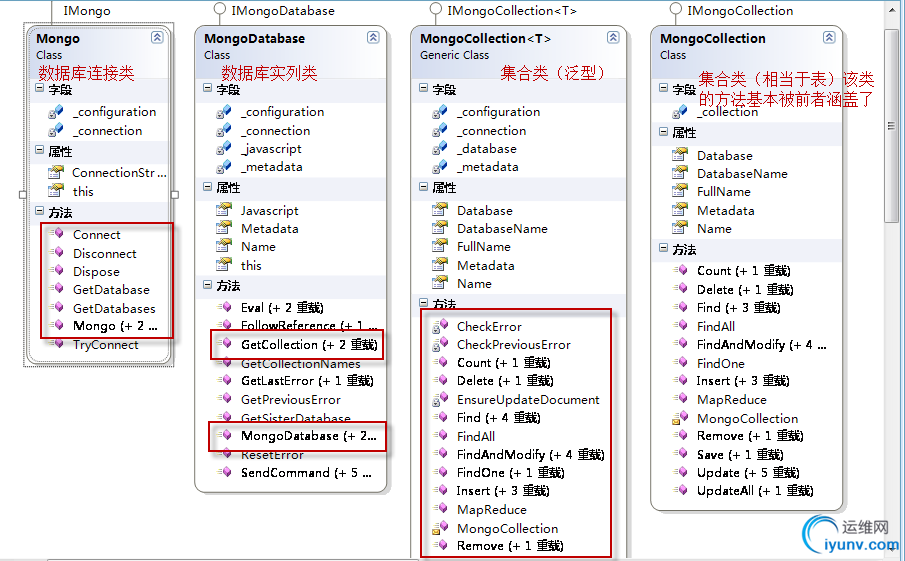Click private method icon beside CheckError
905x561 pixels.
pos(440,326)
